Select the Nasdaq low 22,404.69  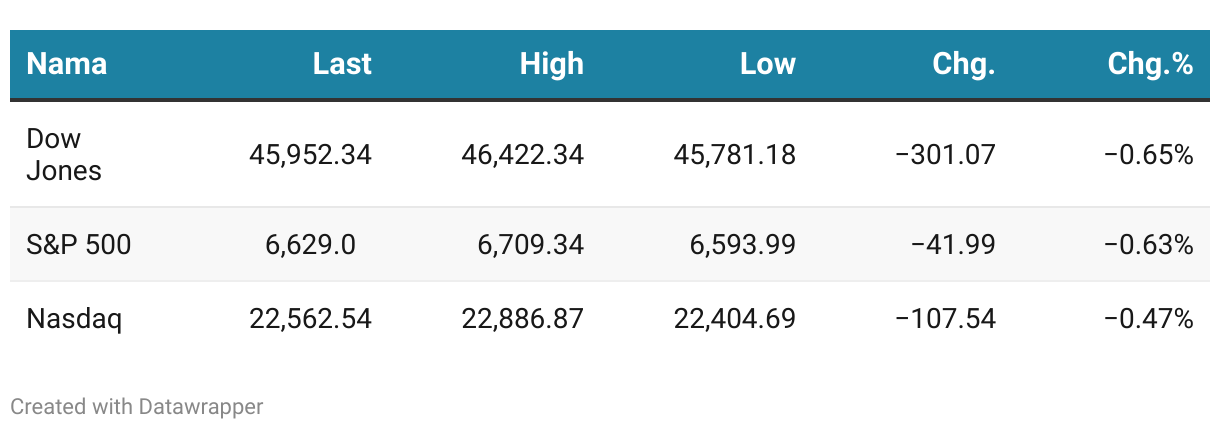click(x=735, y=319)
